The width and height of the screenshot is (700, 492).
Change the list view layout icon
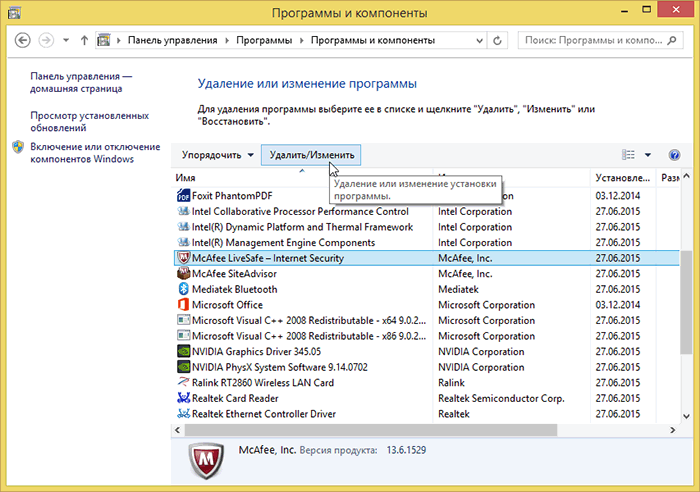[x=628, y=155]
